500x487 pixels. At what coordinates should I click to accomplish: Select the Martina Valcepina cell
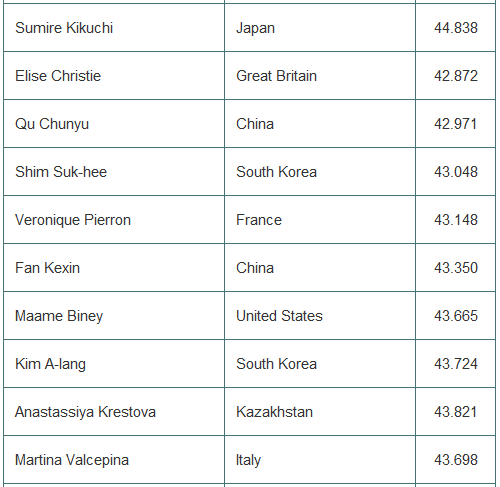coord(114,460)
